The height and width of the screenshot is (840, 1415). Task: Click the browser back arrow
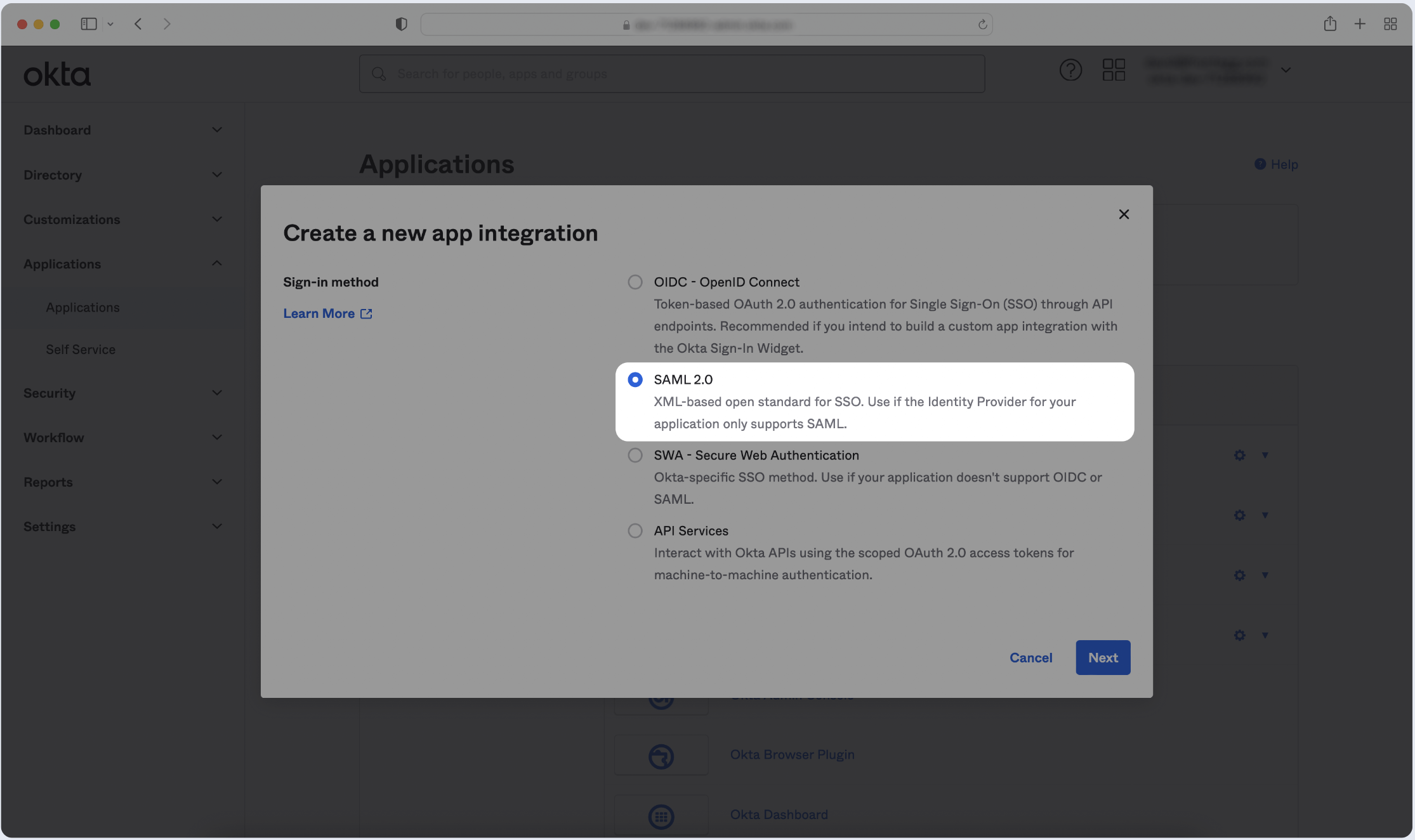[x=138, y=24]
